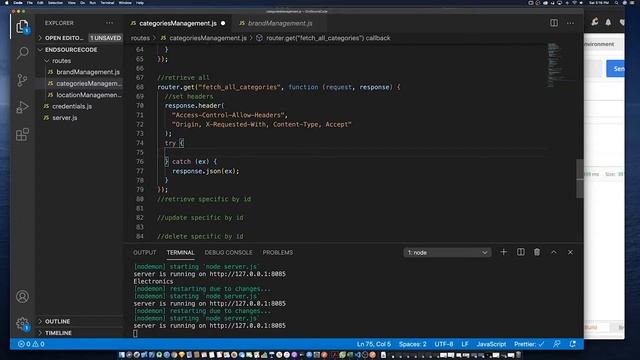The height and width of the screenshot is (360, 640).
Task: Click feedback icon in status bar
Action: [x=557, y=344]
